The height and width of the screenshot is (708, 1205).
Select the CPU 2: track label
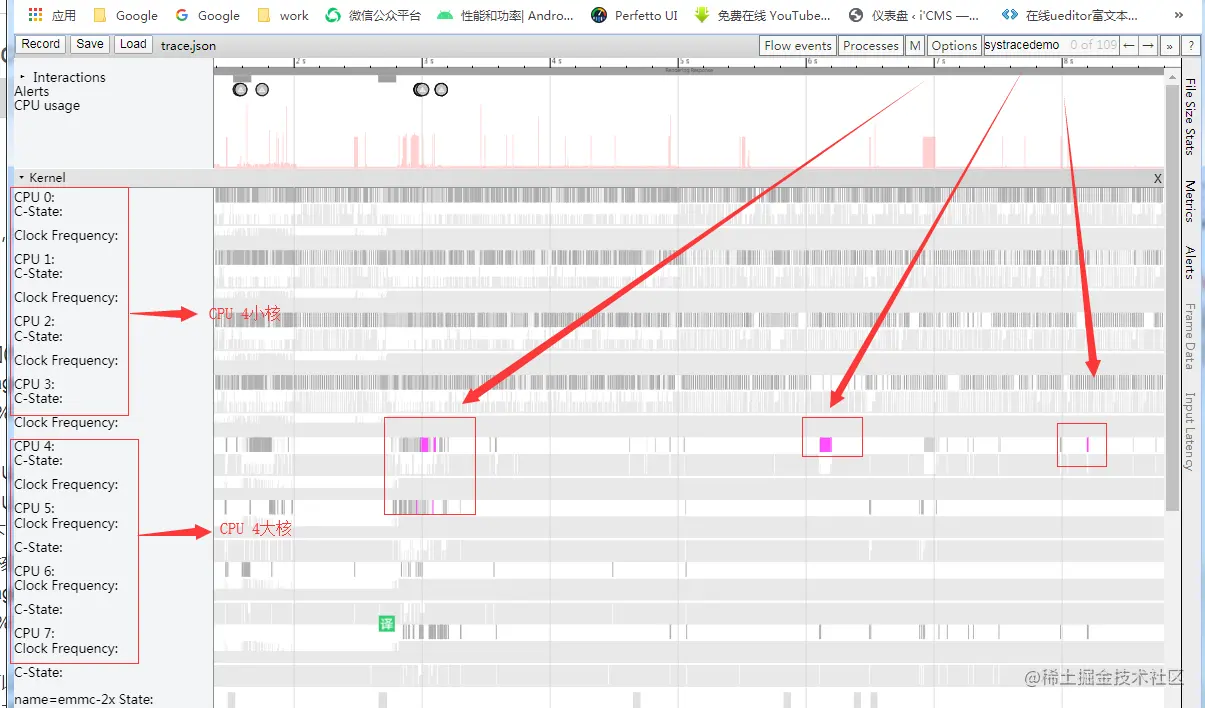[34, 321]
